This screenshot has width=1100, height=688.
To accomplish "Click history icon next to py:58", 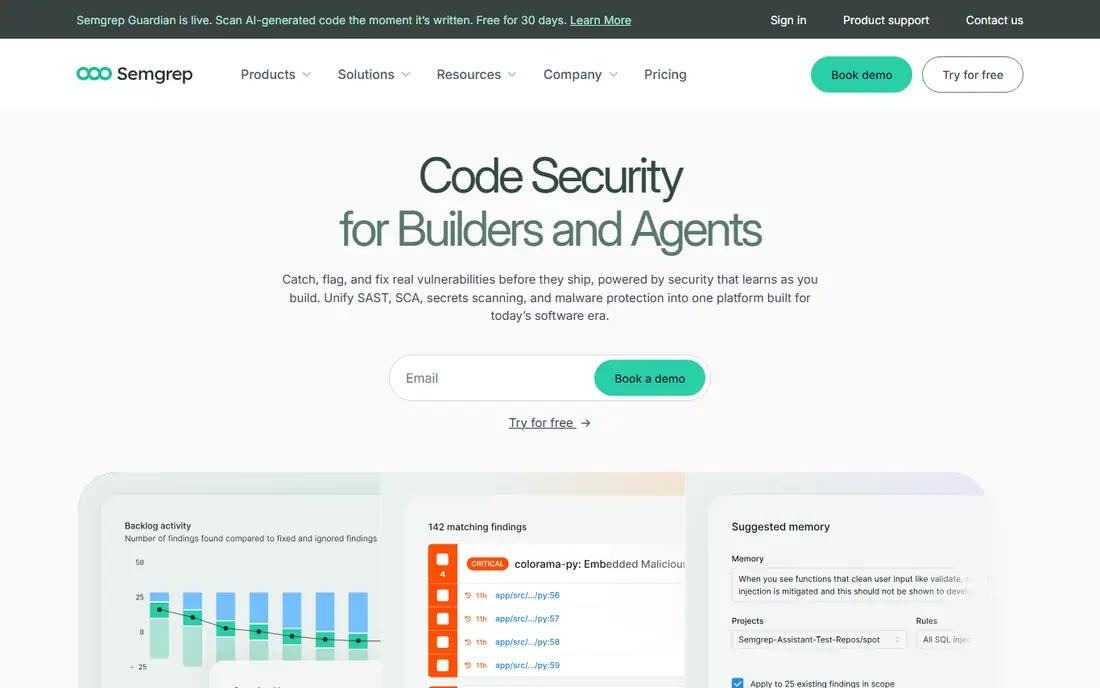I will (x=468, y=642).
